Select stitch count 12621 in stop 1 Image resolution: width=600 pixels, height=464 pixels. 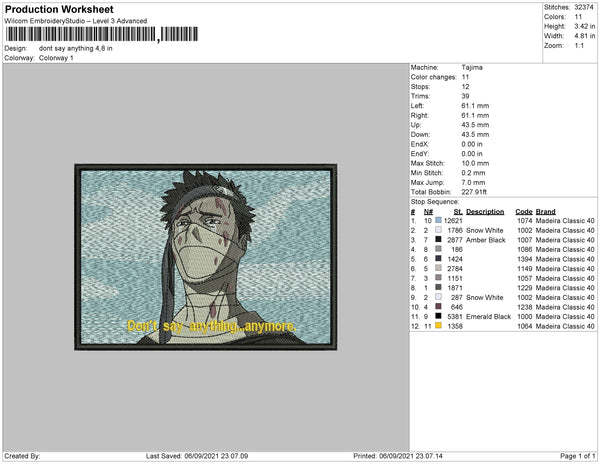pos(453,221)
